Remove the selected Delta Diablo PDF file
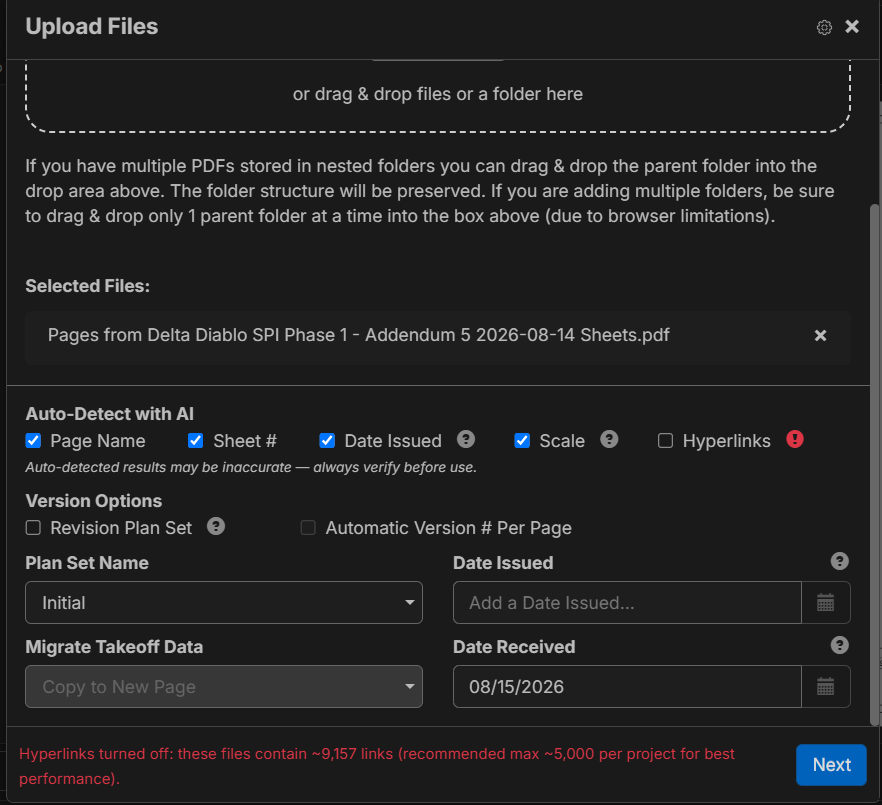Image resolution: width=882 pixels, height=805 pixels. pyautogui.click(x=820, y=335)
